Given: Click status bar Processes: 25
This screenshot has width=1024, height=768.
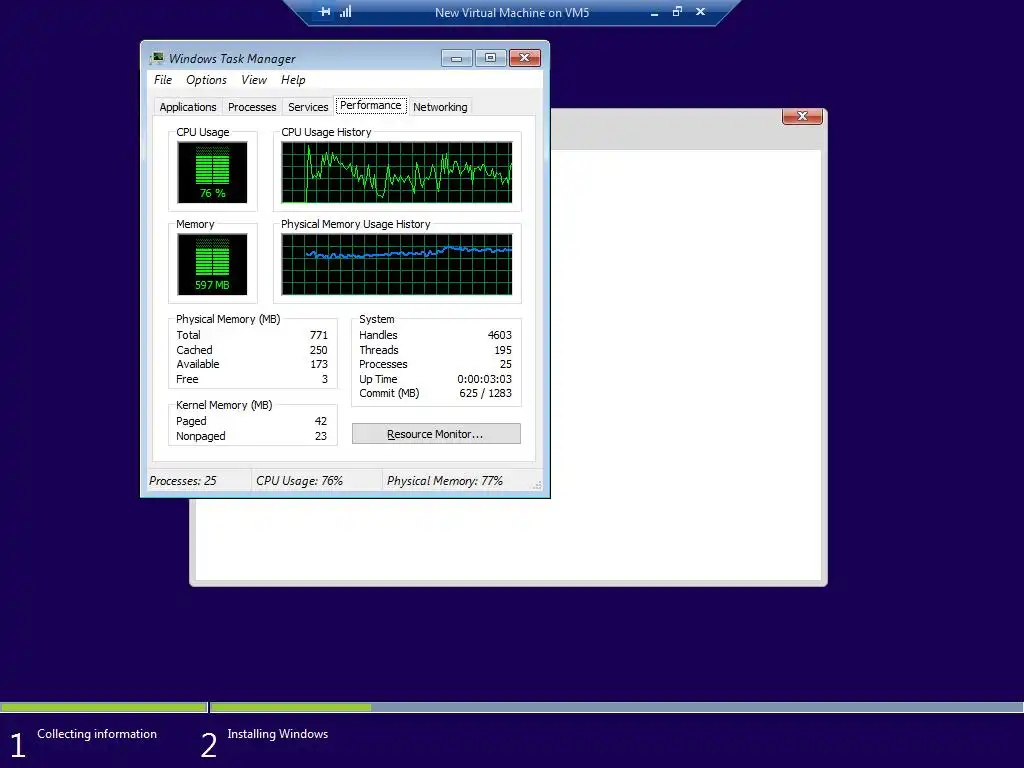Looking at the screenshot, I should click(x=183, y=481).
